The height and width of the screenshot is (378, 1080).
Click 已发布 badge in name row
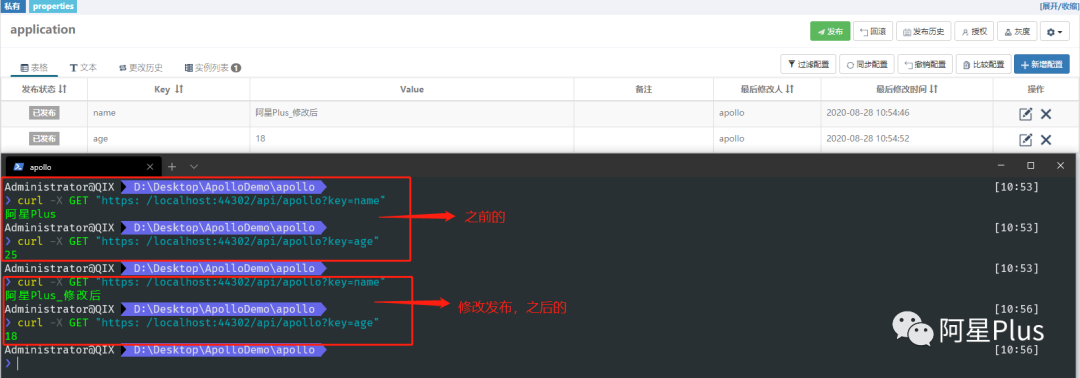[44, 114]
